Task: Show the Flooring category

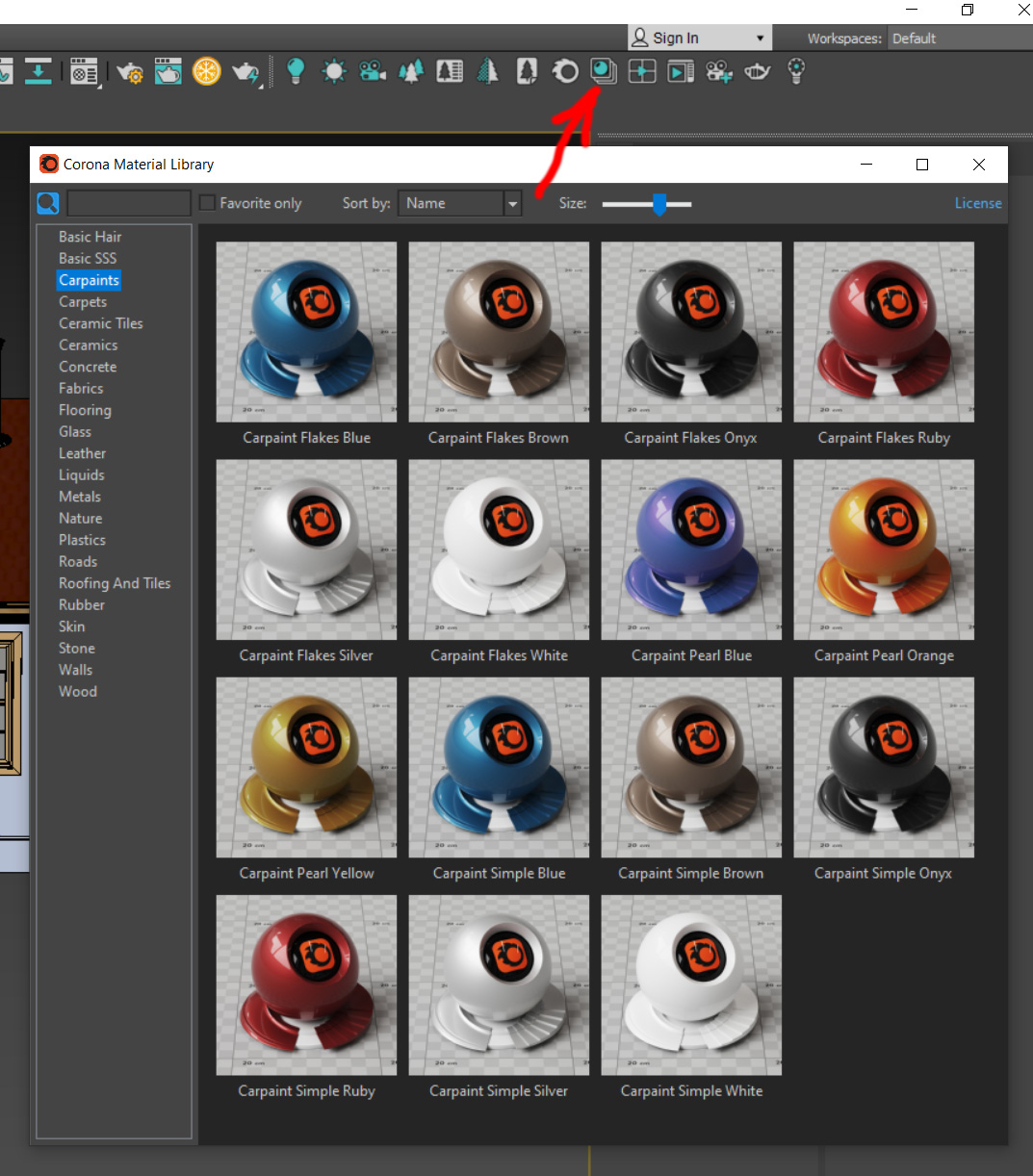Action: (x=85, y=410)
